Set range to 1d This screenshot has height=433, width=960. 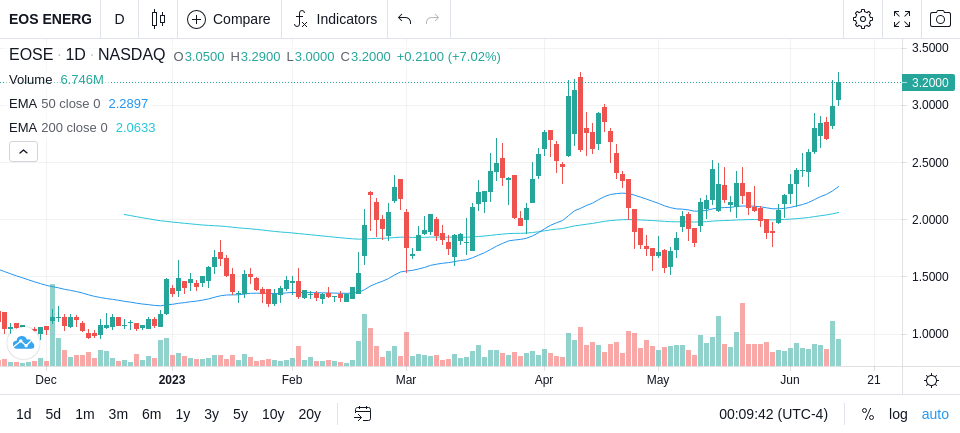[x=23, y=414]
